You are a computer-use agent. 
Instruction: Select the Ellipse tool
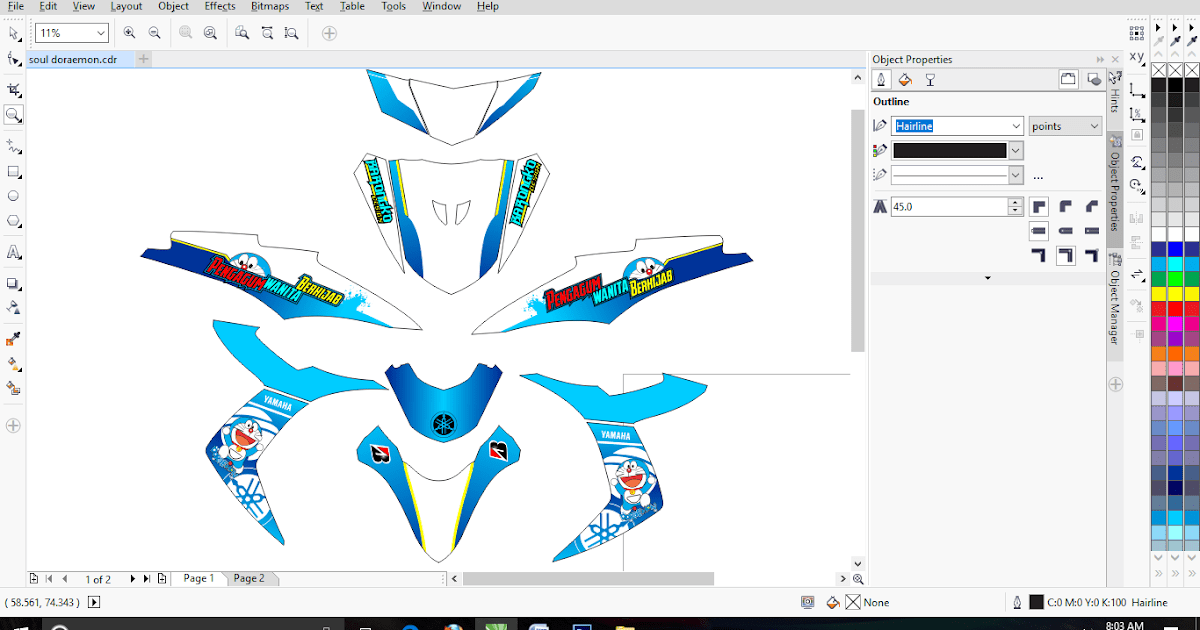point(13,196)
